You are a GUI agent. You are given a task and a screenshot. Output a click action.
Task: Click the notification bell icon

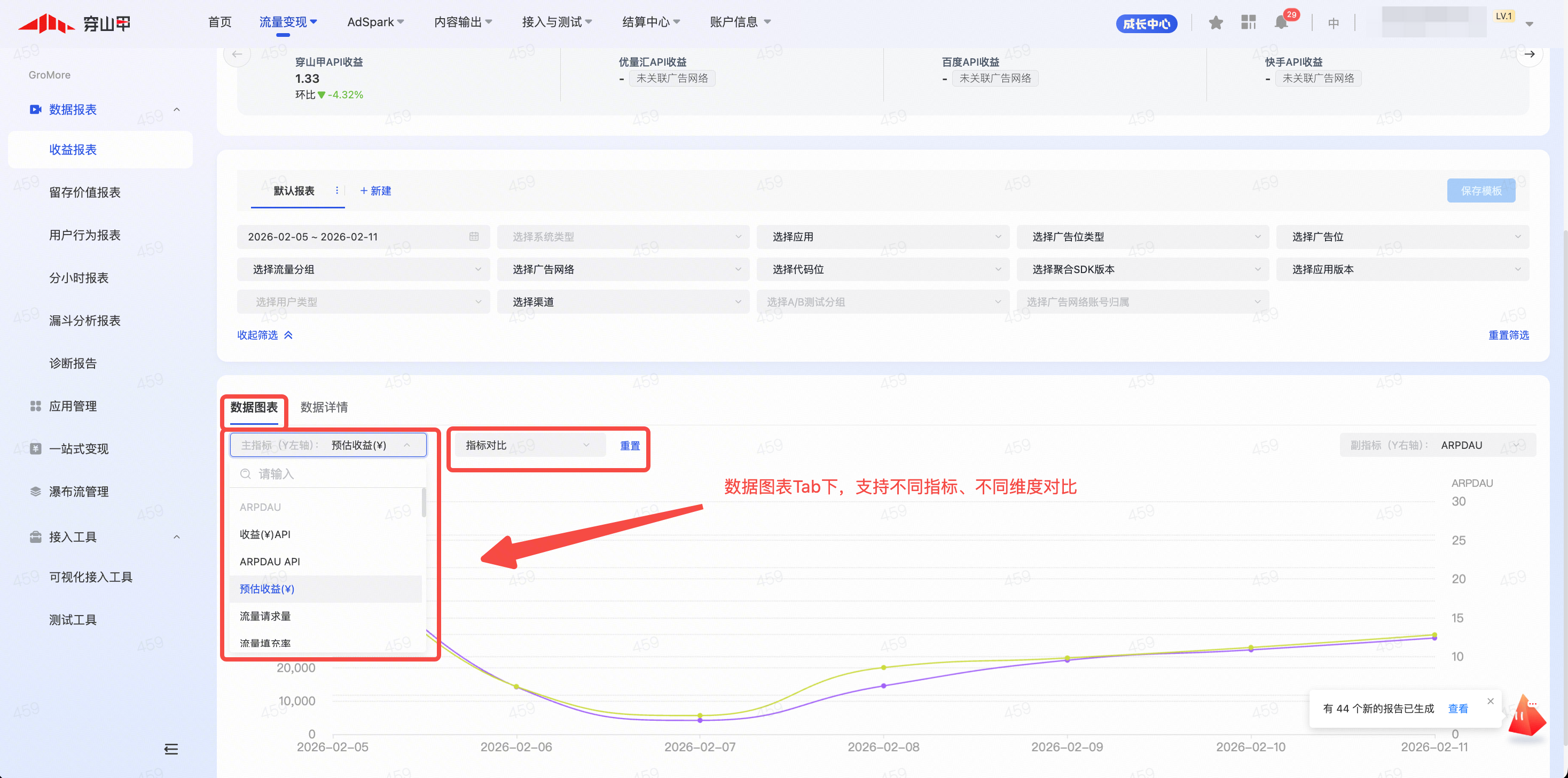1281,23
